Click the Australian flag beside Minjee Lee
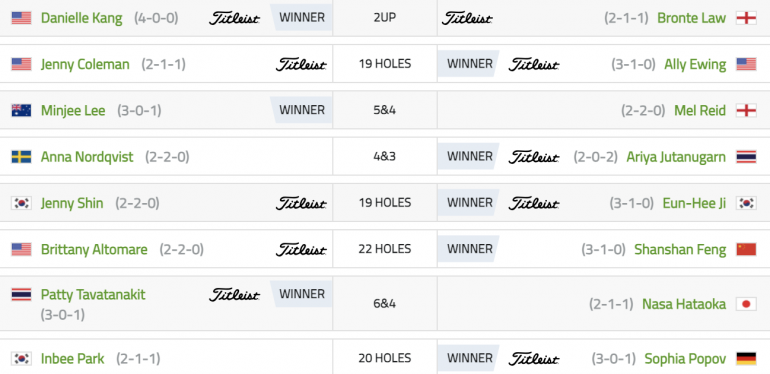 pyautogui.click(x=21, y=110)
